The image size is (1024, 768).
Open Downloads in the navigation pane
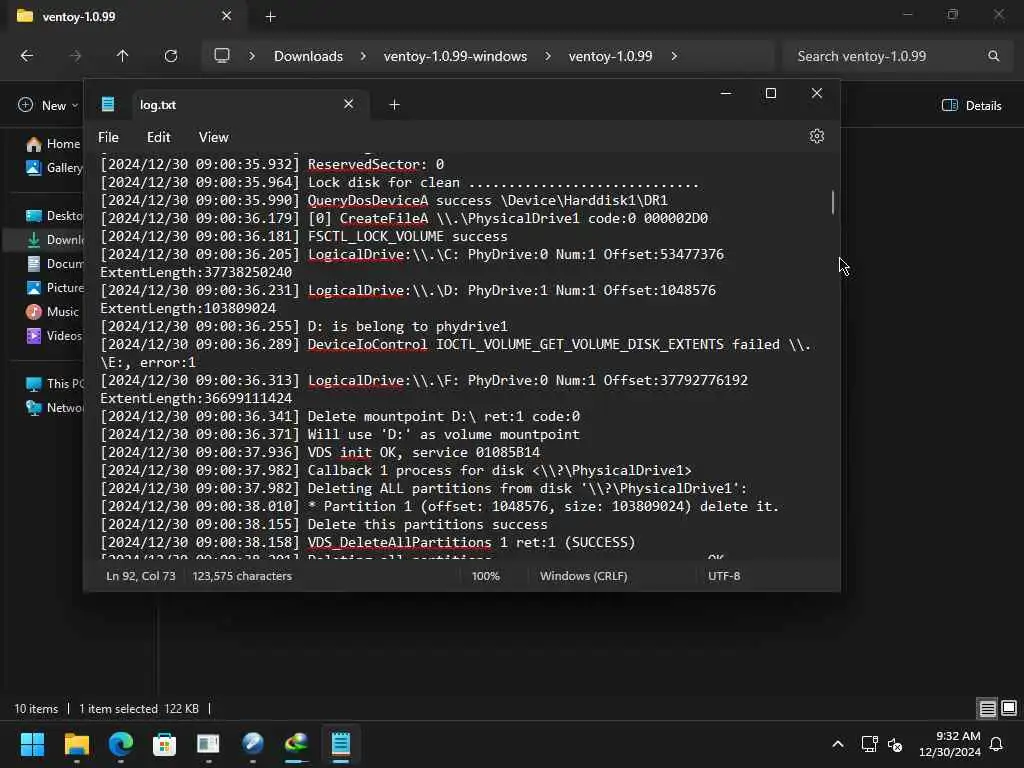pos(54,240)
